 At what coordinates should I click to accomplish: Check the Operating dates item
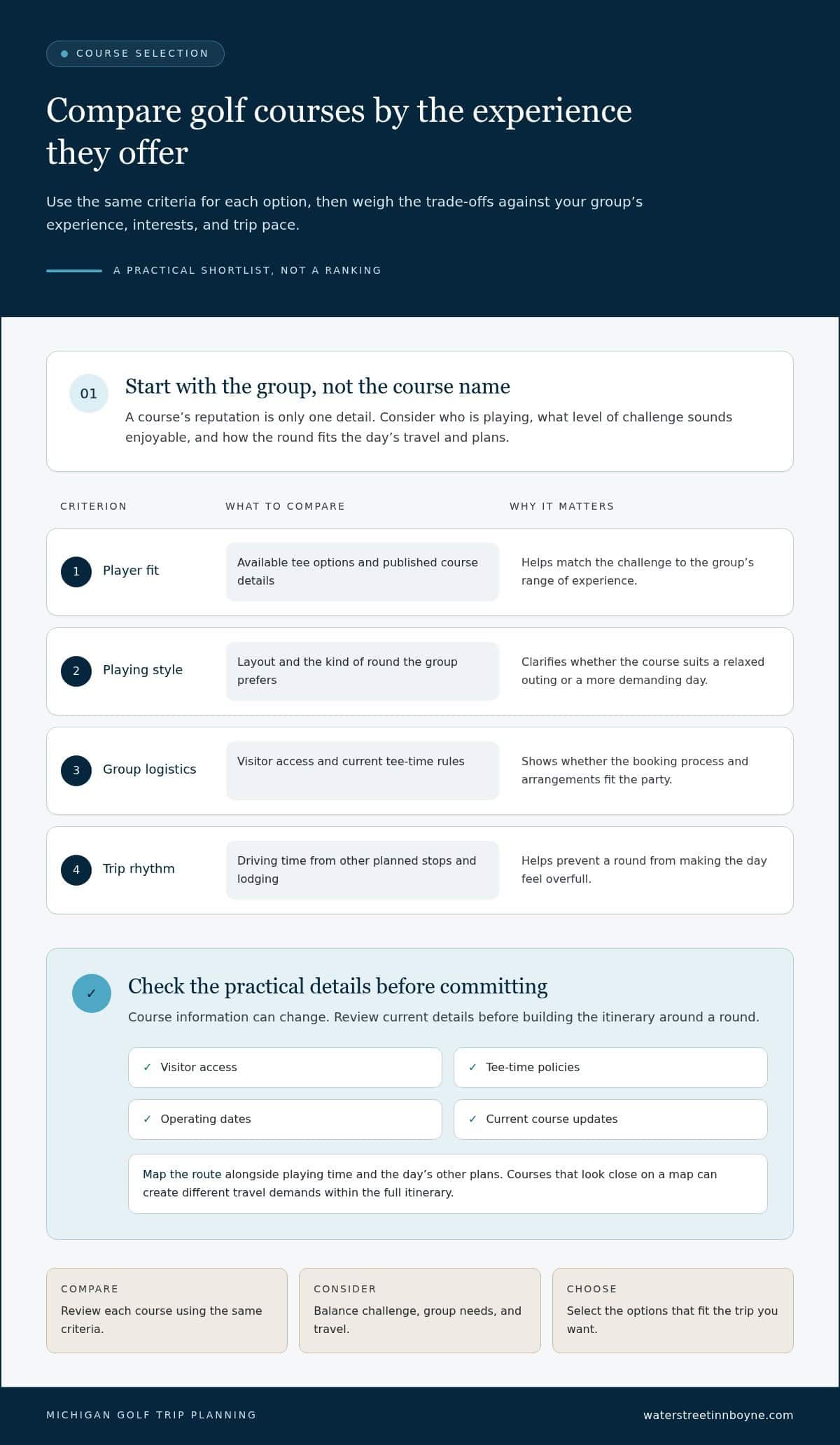tap(285, 1119)
